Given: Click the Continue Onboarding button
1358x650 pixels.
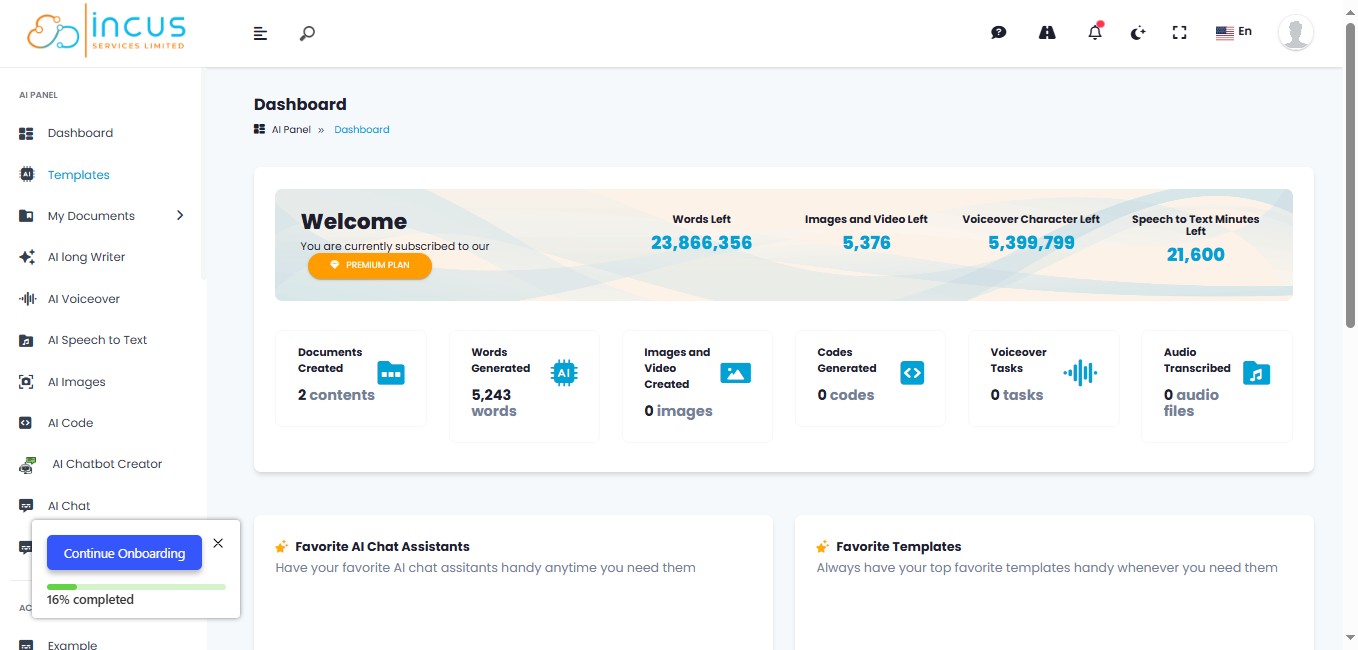Looking at the screenshot, I should coord(124,553).
